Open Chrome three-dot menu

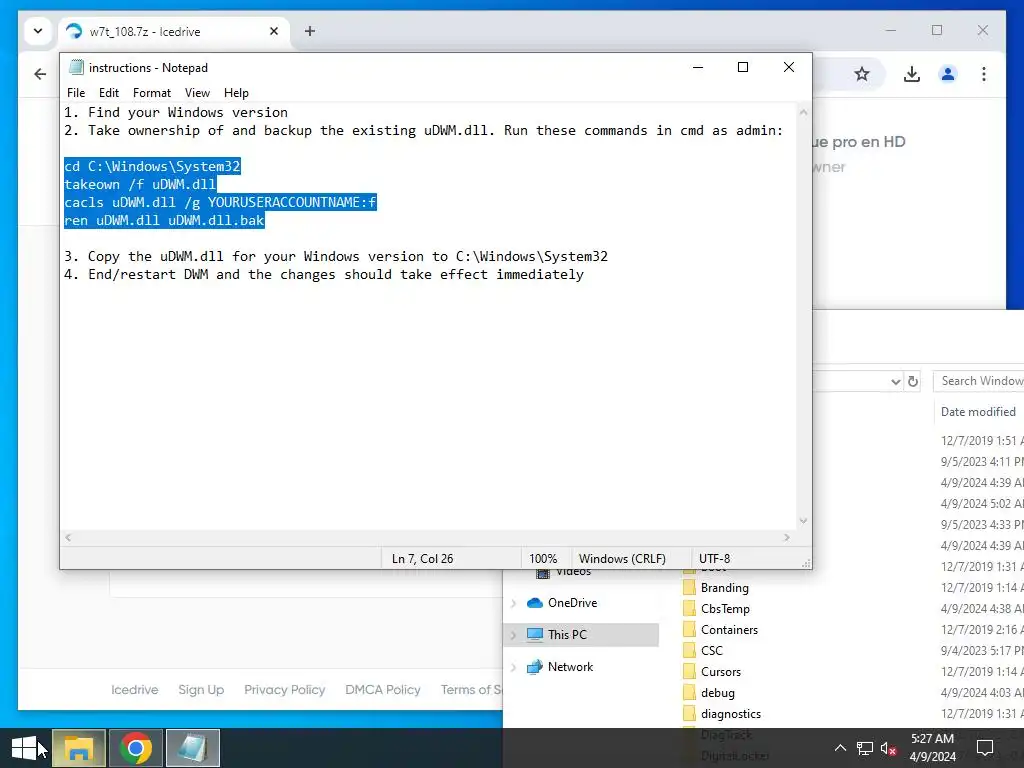tap(984, 74)
